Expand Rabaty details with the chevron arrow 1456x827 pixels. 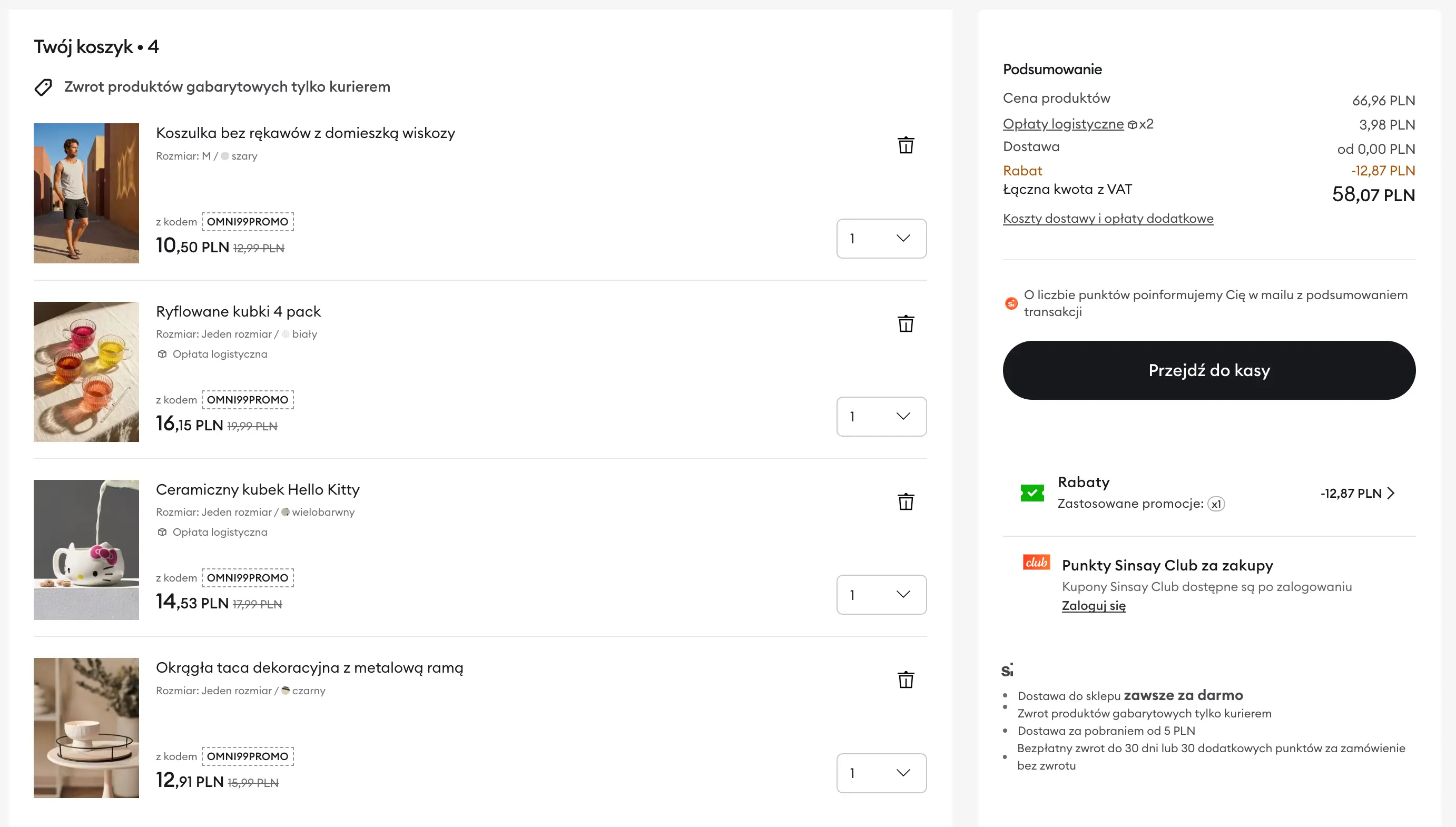[x=1392, y=493]
